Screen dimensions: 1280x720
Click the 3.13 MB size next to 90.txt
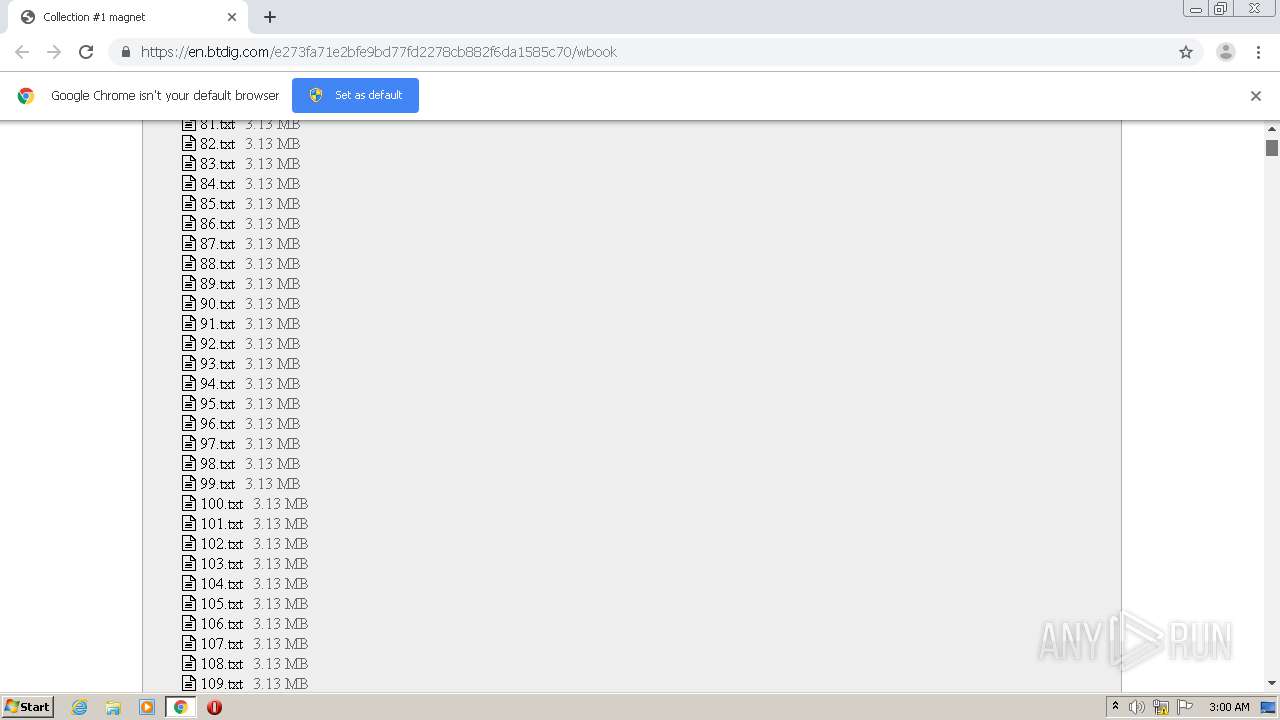[x=272, y=304]
